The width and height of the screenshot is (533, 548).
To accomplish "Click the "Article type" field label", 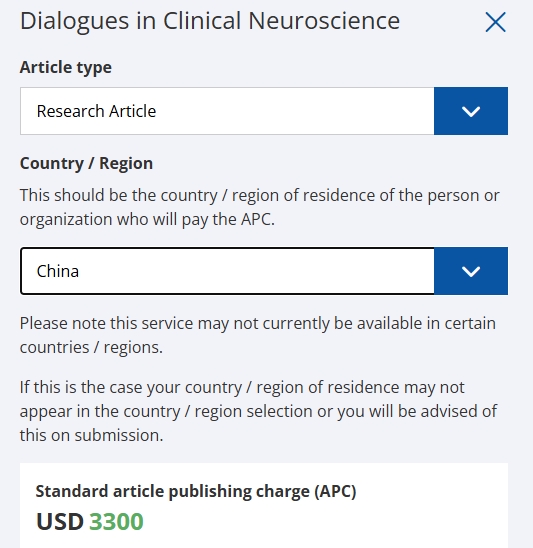I will [66, 67].
